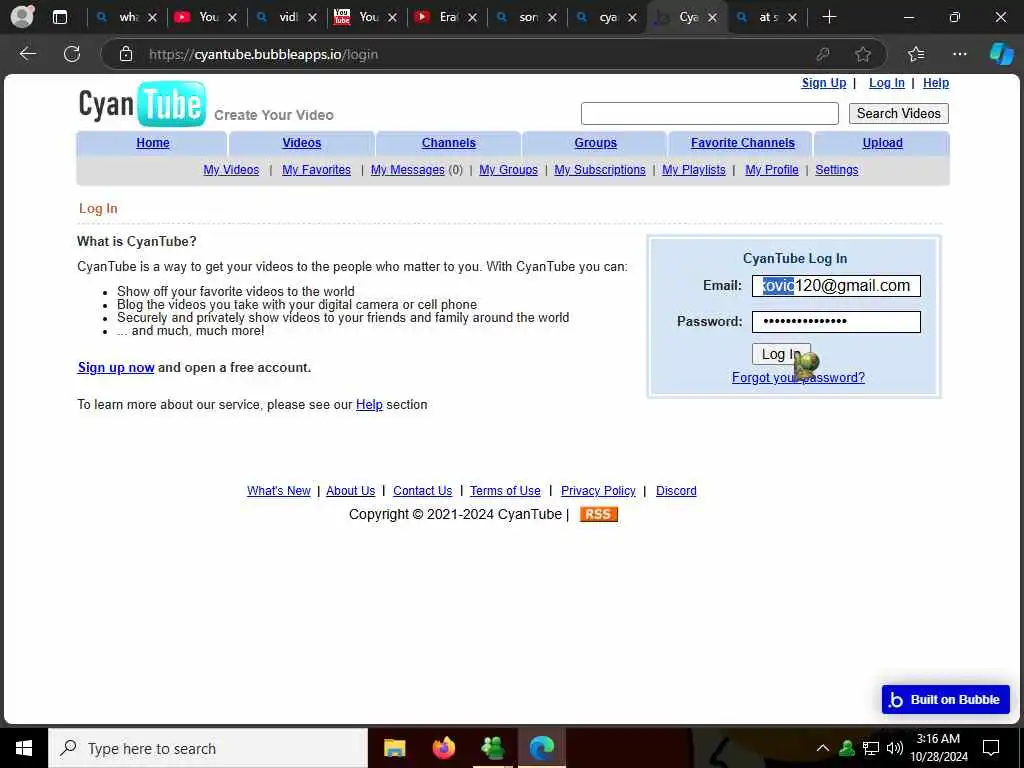Open Discord footer link
Image resolution: width=1024 pixels, height=768 pixels.
(x=676, y=491)
